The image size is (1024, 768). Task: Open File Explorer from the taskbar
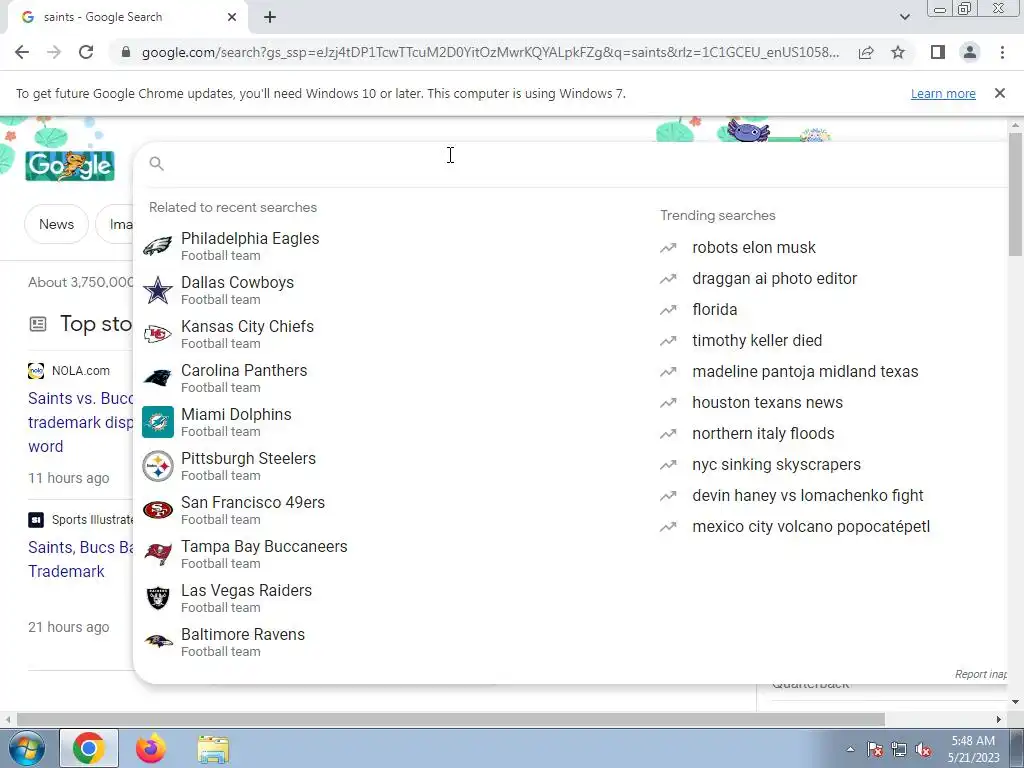point(213,749)
